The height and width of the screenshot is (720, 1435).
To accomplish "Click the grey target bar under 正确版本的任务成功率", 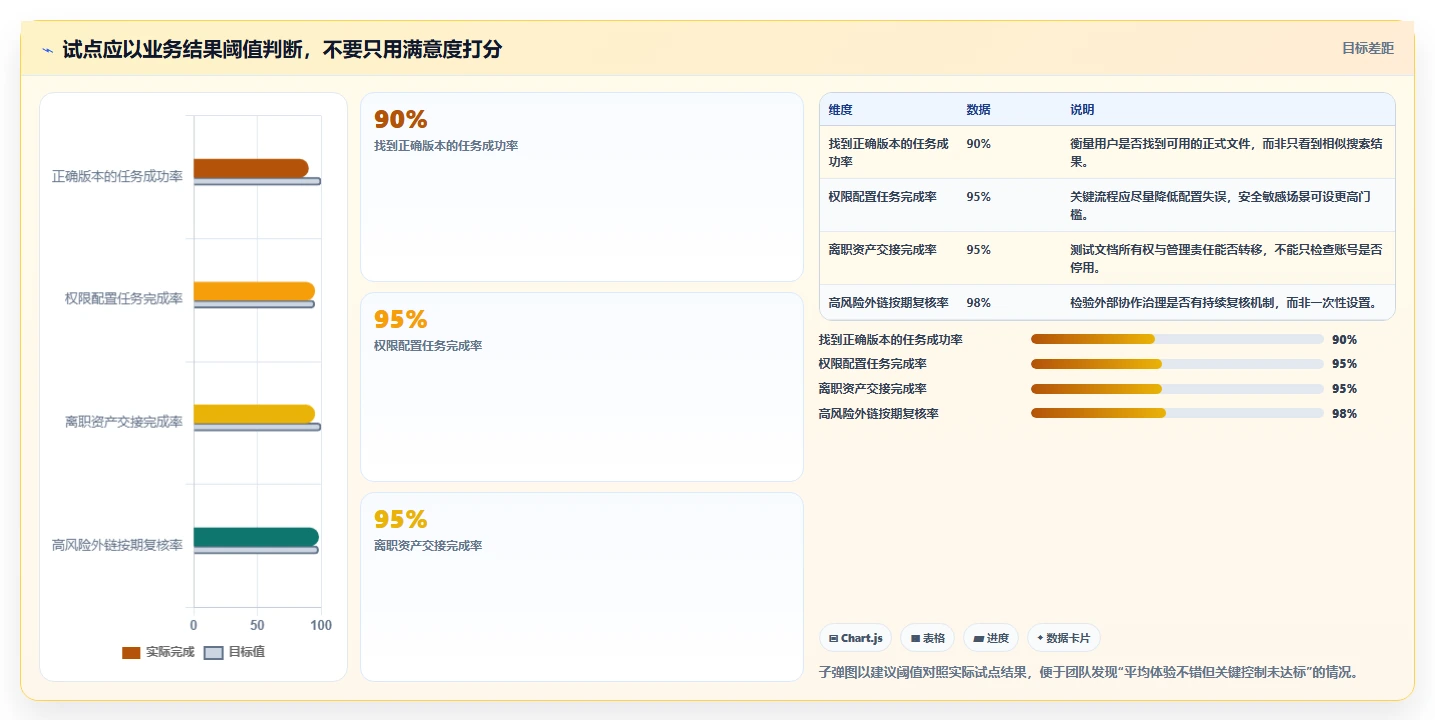I will coord(257,181).
